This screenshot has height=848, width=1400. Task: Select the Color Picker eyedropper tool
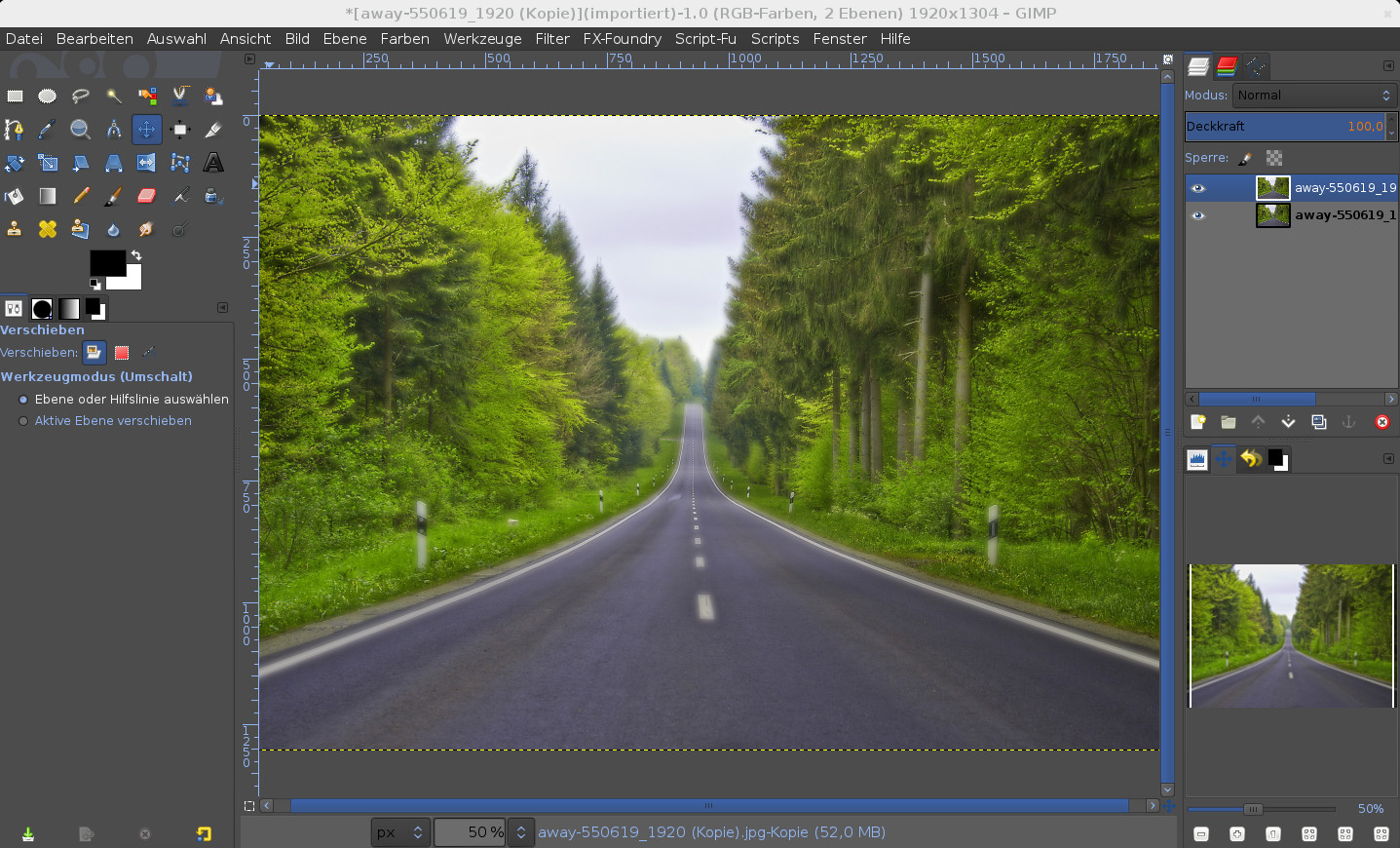pyautogui.click(x=48, y=129)
